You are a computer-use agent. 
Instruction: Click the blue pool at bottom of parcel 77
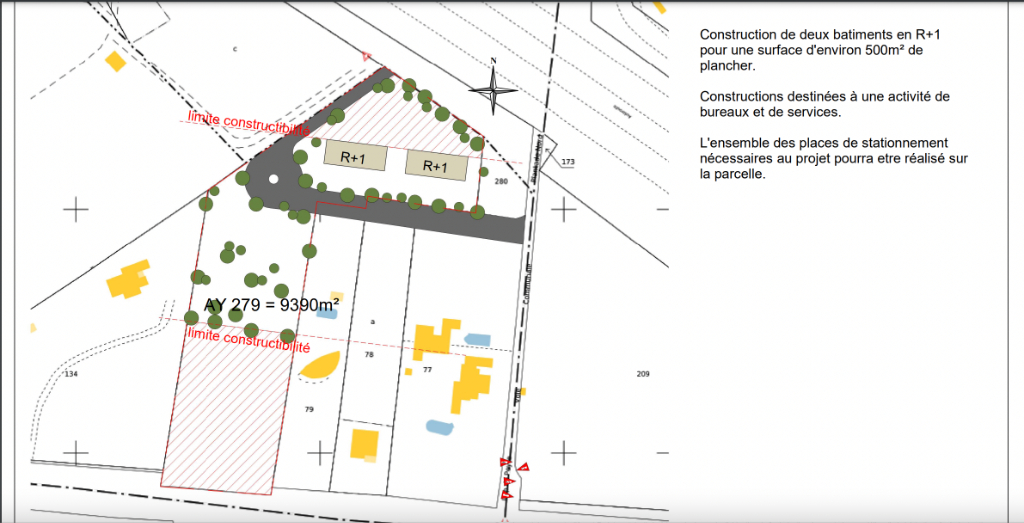tap(440, 427)
